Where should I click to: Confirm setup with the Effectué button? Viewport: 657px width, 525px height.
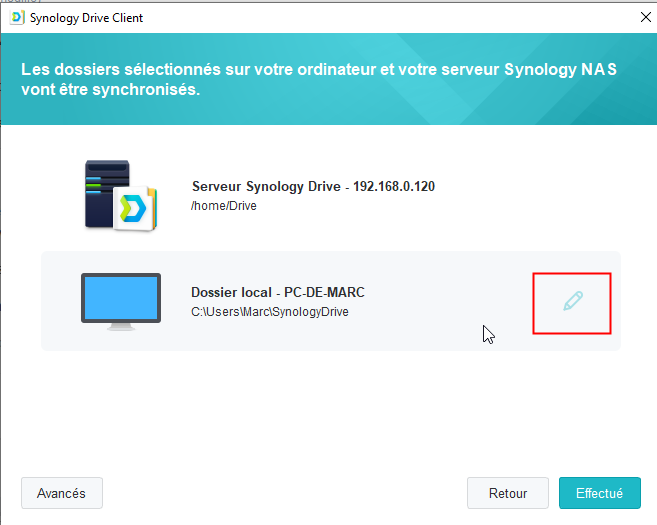point(600,493)
